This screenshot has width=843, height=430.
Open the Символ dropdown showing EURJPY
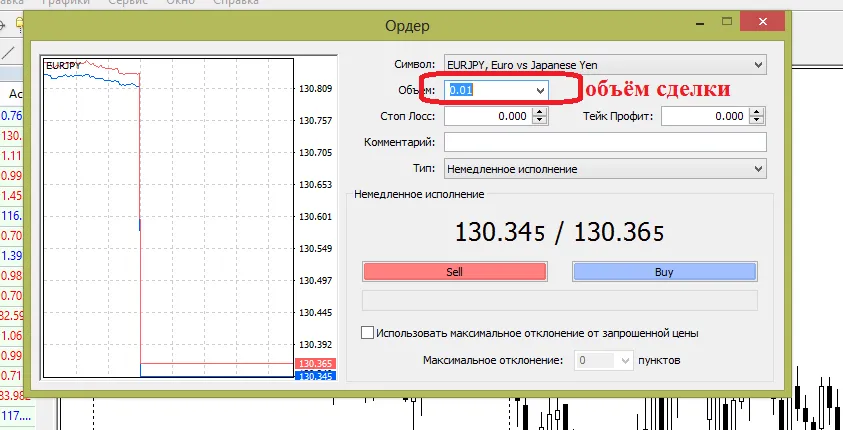[605, 65]
